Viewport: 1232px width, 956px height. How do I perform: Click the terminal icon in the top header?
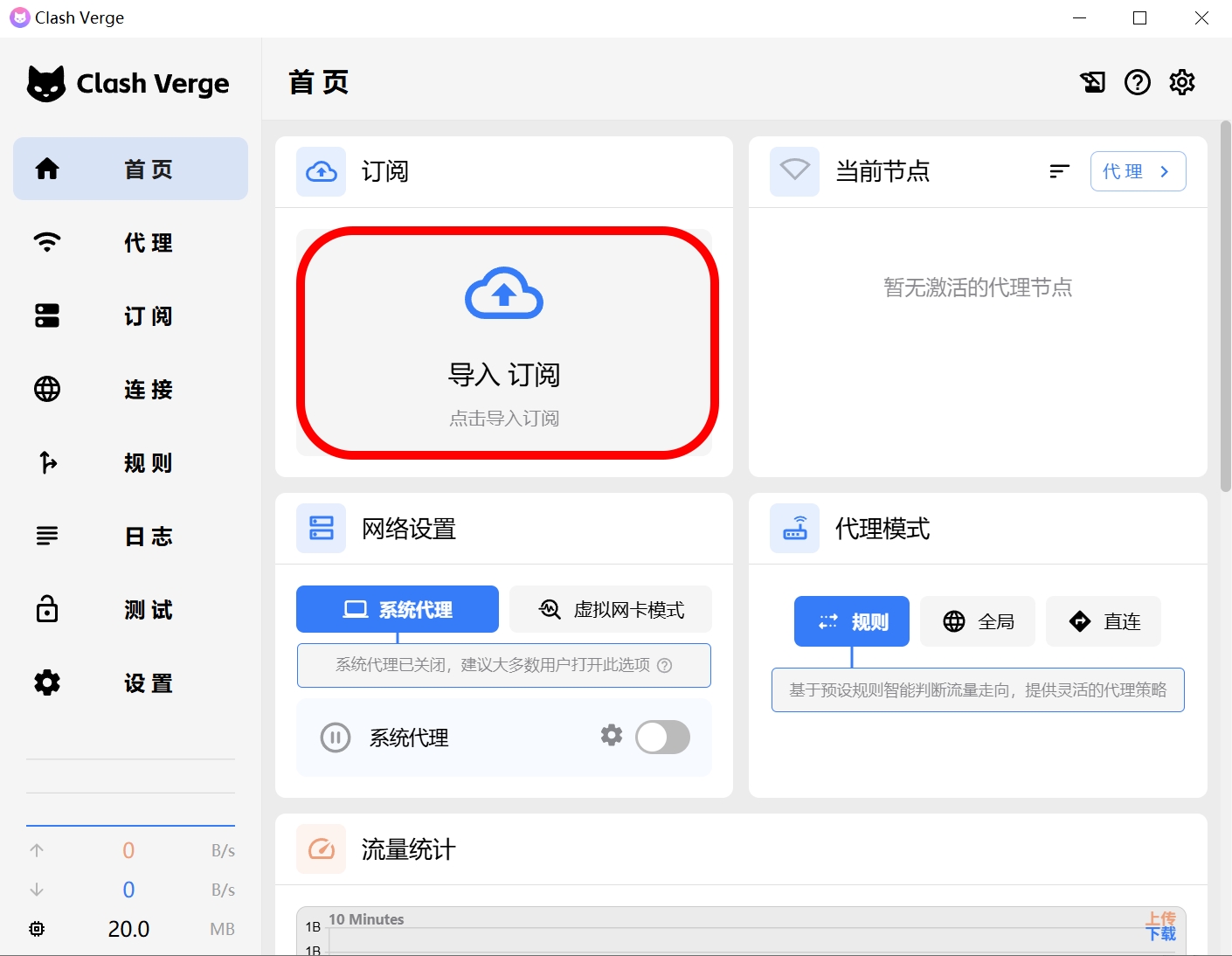1092,82
